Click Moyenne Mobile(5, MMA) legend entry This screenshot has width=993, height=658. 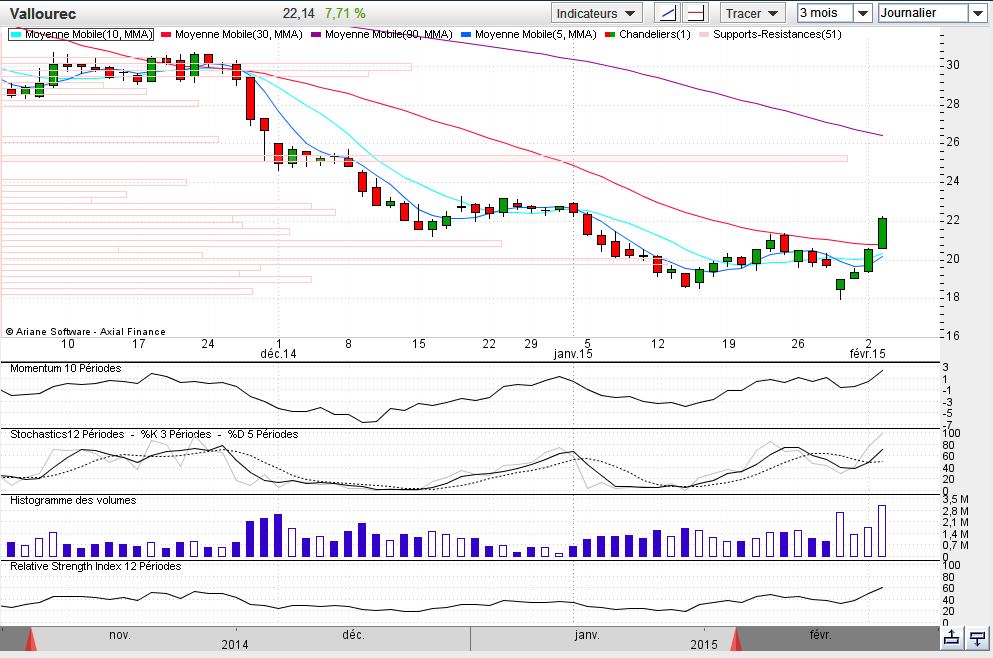[x=529, y=34]
